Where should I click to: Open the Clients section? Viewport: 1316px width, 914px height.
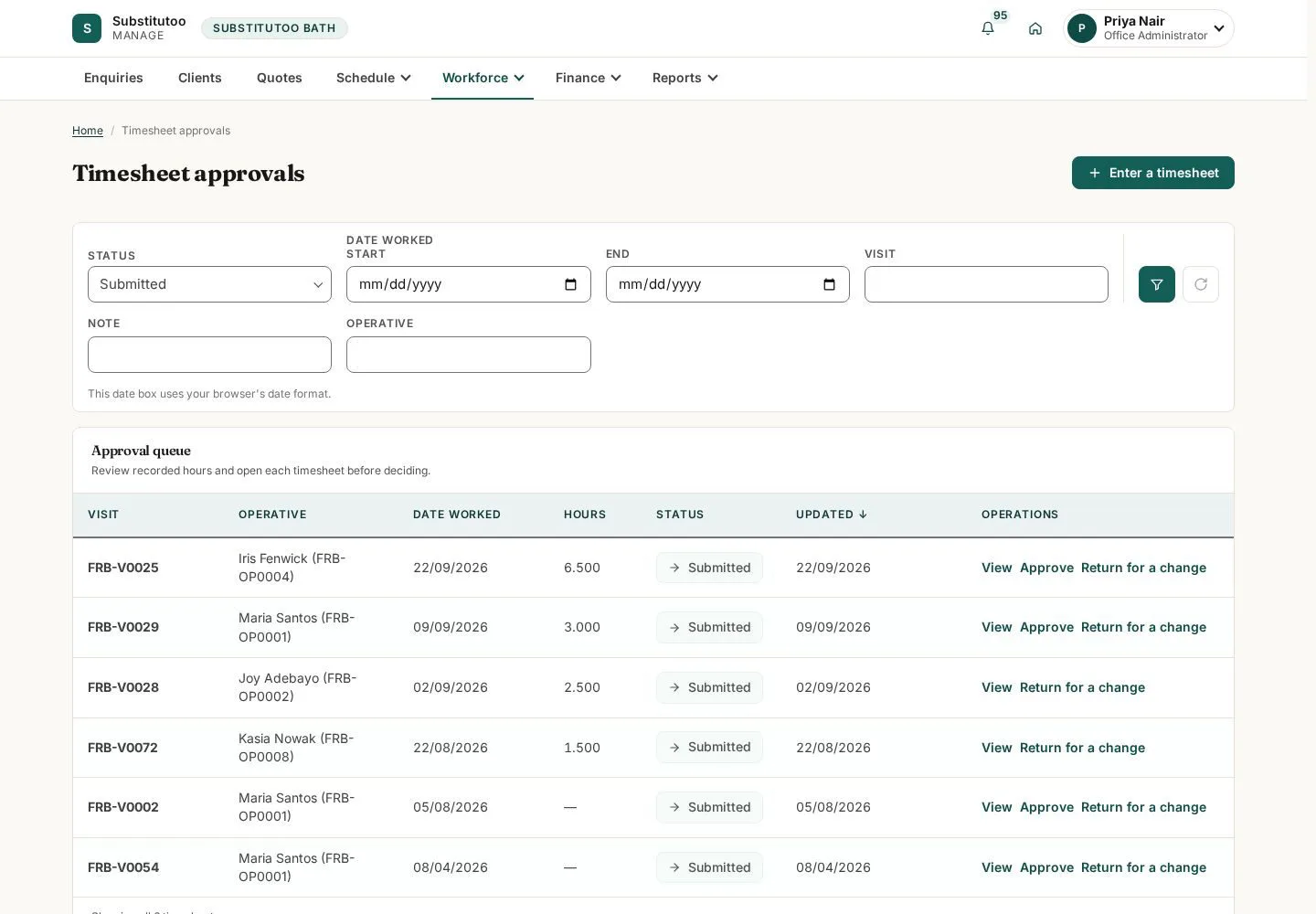click(x=200, y=78)
